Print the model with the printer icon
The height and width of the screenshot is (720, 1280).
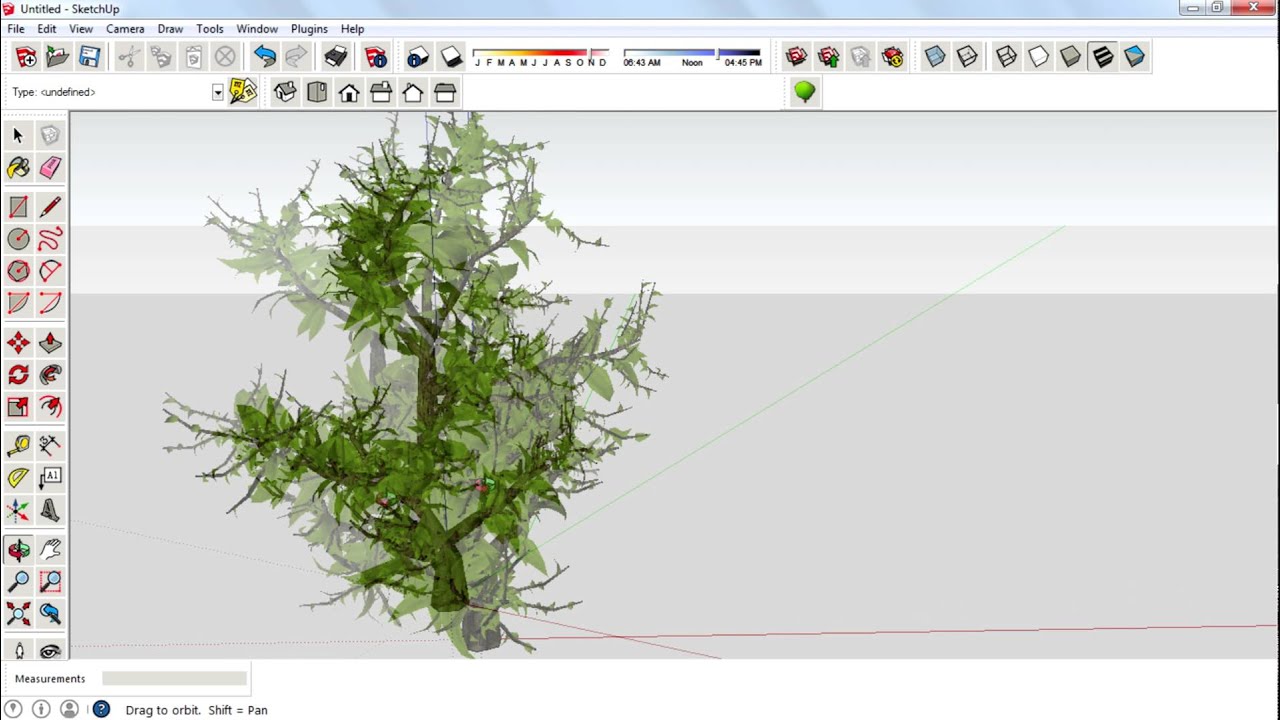click(x=336, y=57)
